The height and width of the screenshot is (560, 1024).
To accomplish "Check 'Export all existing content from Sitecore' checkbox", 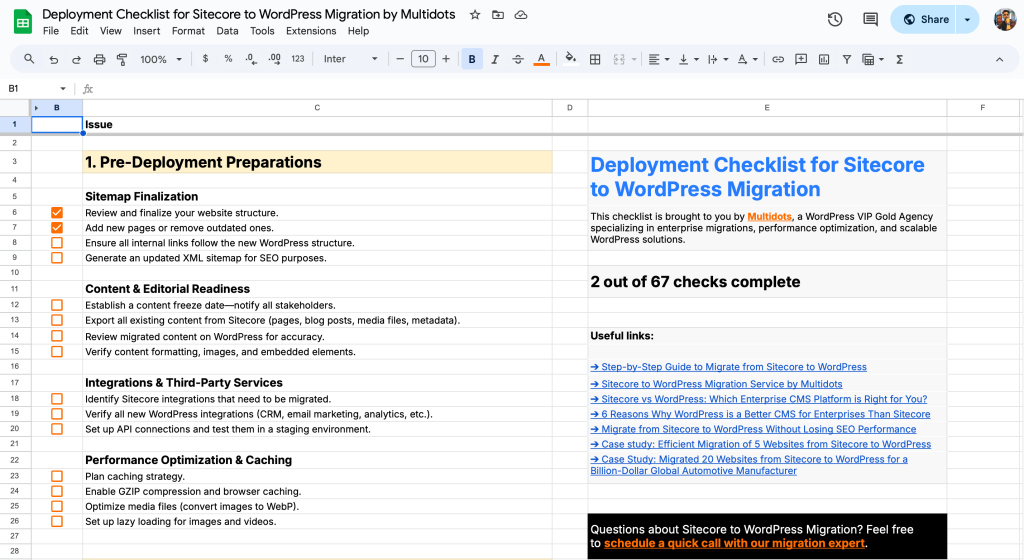I will (57, 320).
